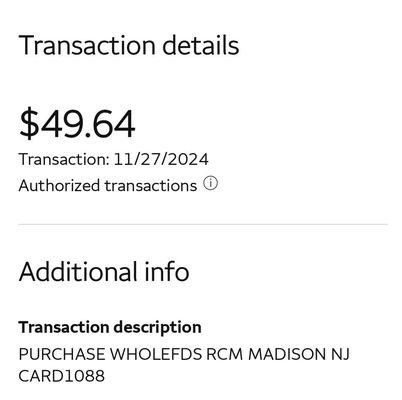Click the WHOLEFDS merchant name
Image resolution: width=402 pixels, height=400 pixels.
click(x=156, y=354)
